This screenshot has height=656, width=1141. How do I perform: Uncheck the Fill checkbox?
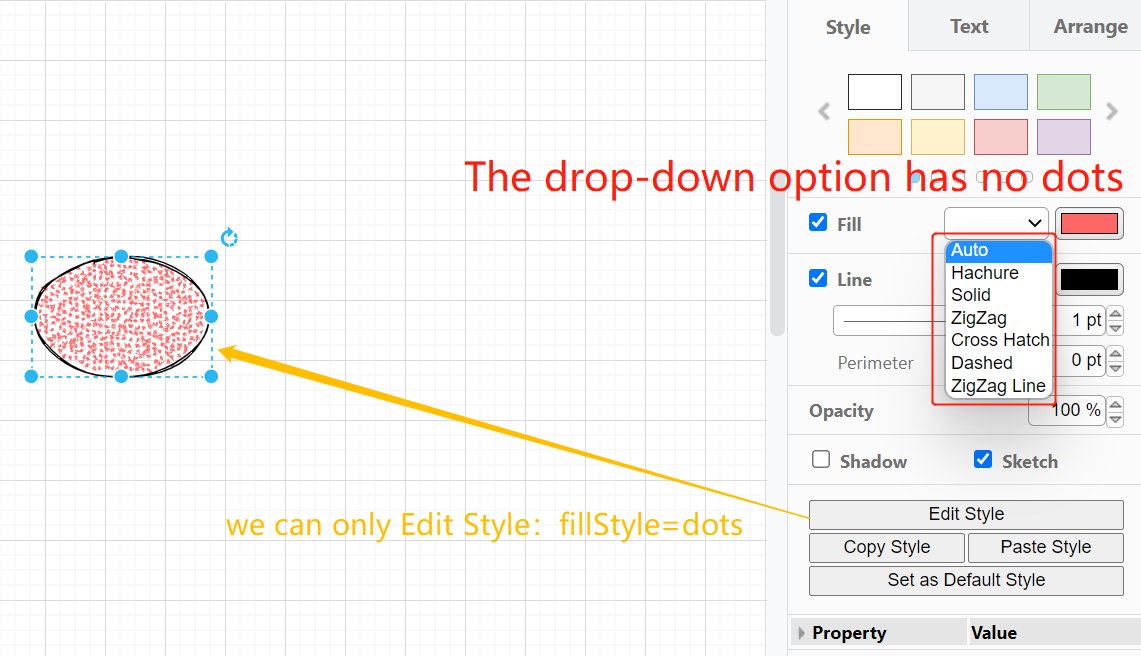(818, 222)
